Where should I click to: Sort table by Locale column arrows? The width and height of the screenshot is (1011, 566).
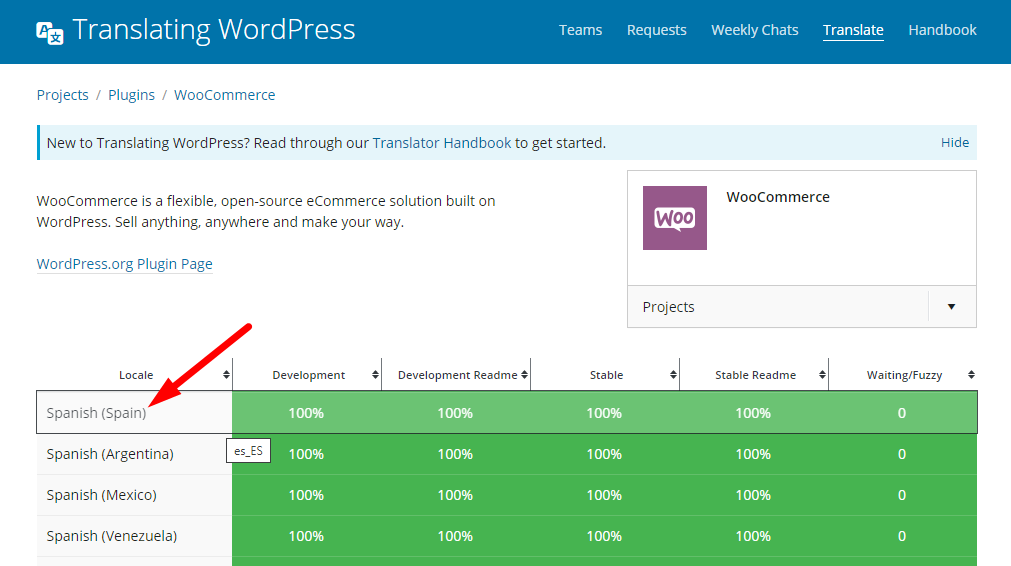coord(226,375)
